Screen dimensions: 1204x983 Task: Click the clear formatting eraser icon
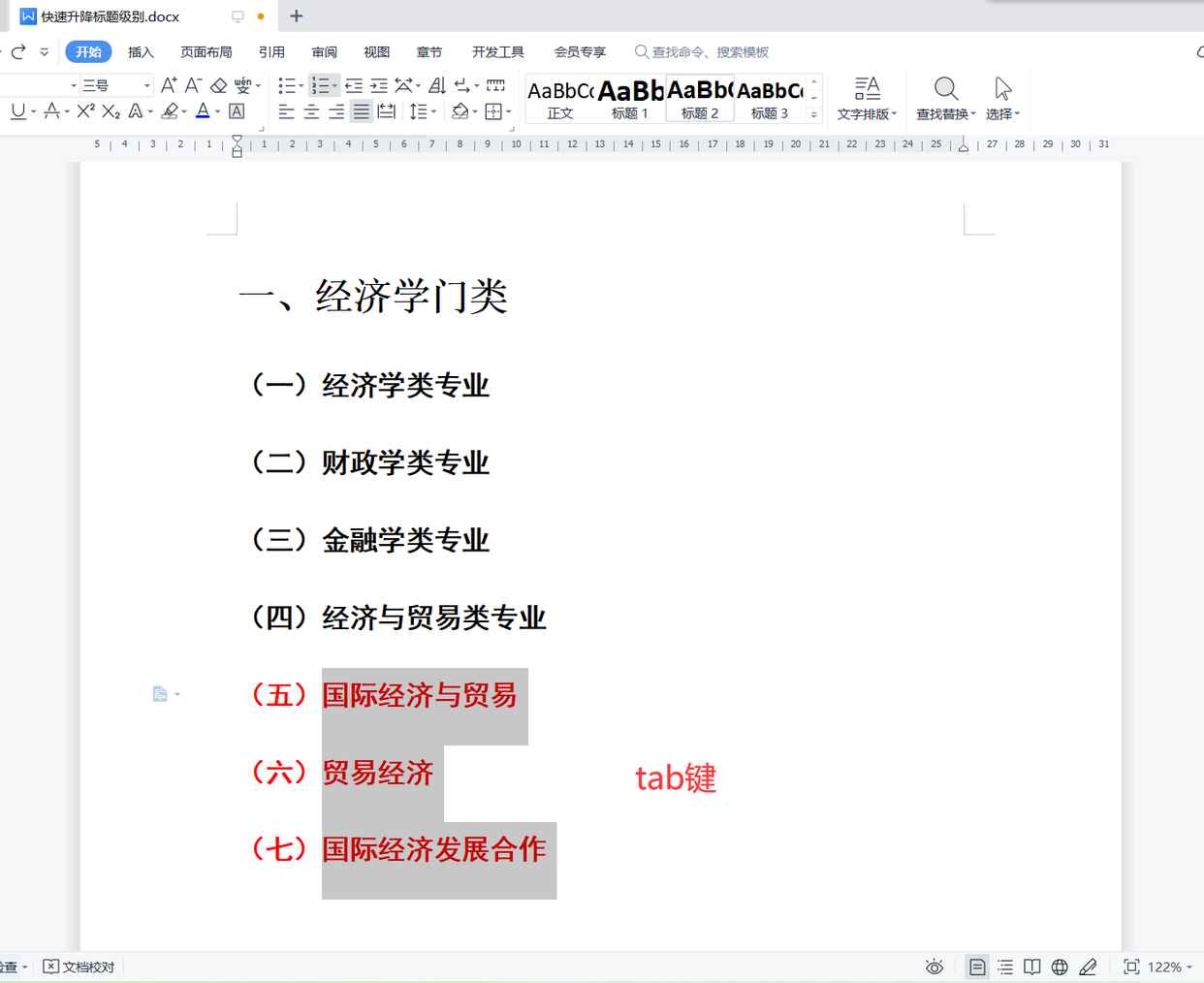[x=216, y=86]
